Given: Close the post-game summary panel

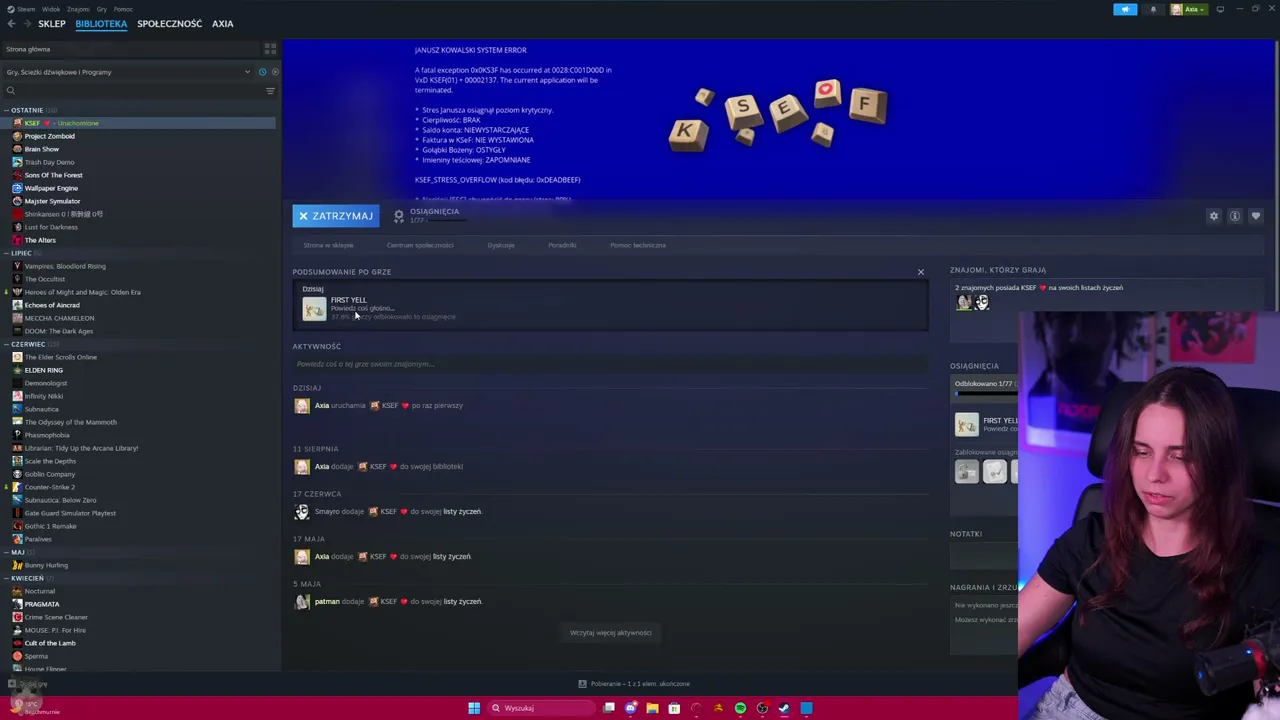Looking at the screenshot, I should 921,272.
